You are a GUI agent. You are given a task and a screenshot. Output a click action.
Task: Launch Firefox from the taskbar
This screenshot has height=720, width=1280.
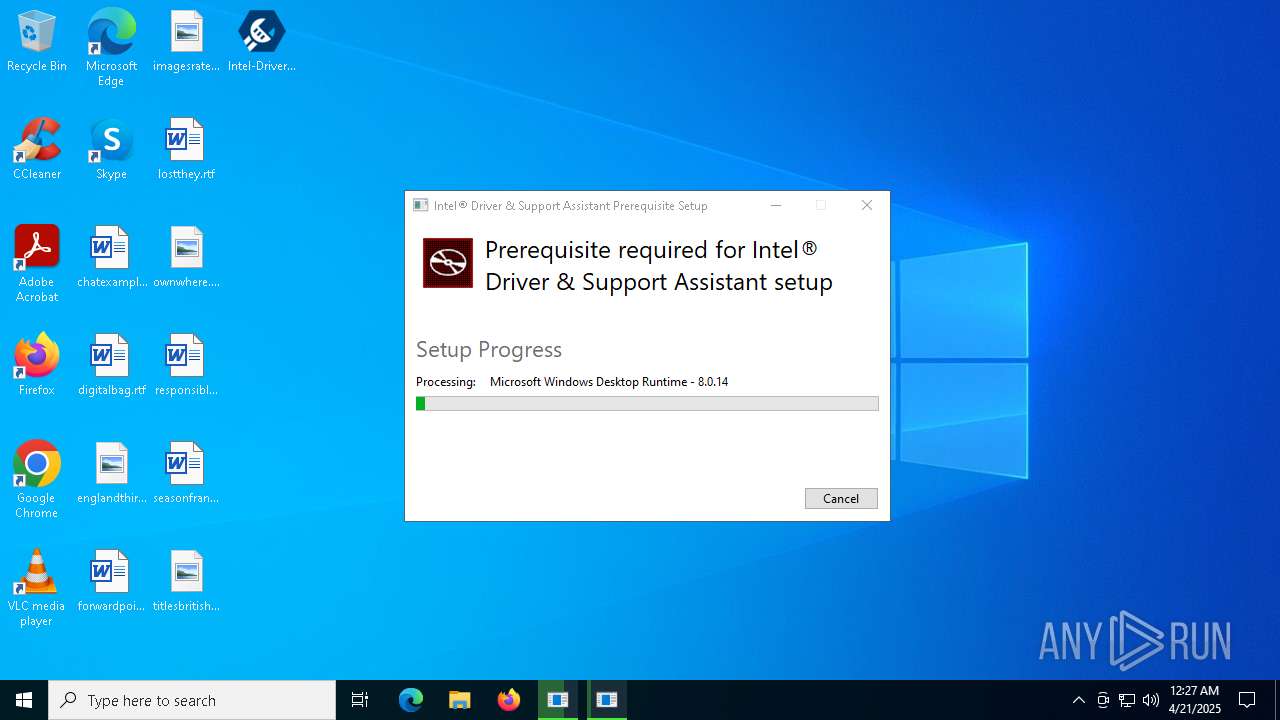(508, 700)
